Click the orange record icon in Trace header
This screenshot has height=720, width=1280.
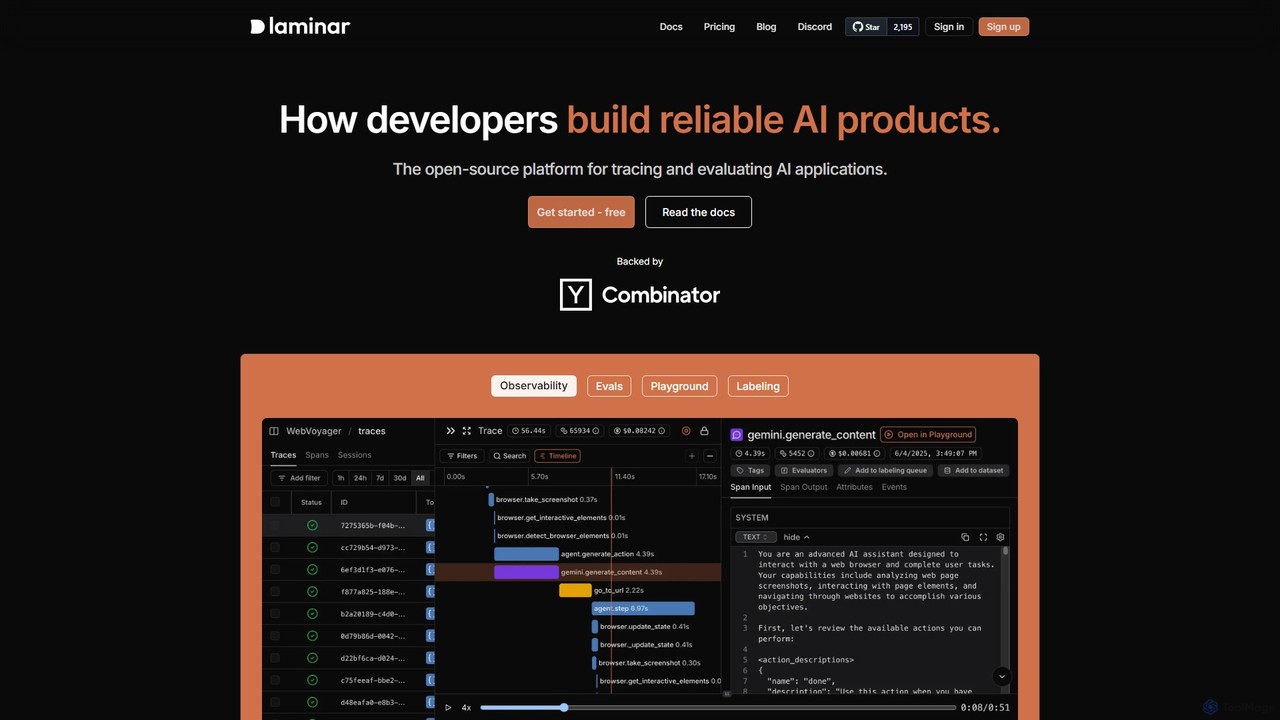click(686, 431)
